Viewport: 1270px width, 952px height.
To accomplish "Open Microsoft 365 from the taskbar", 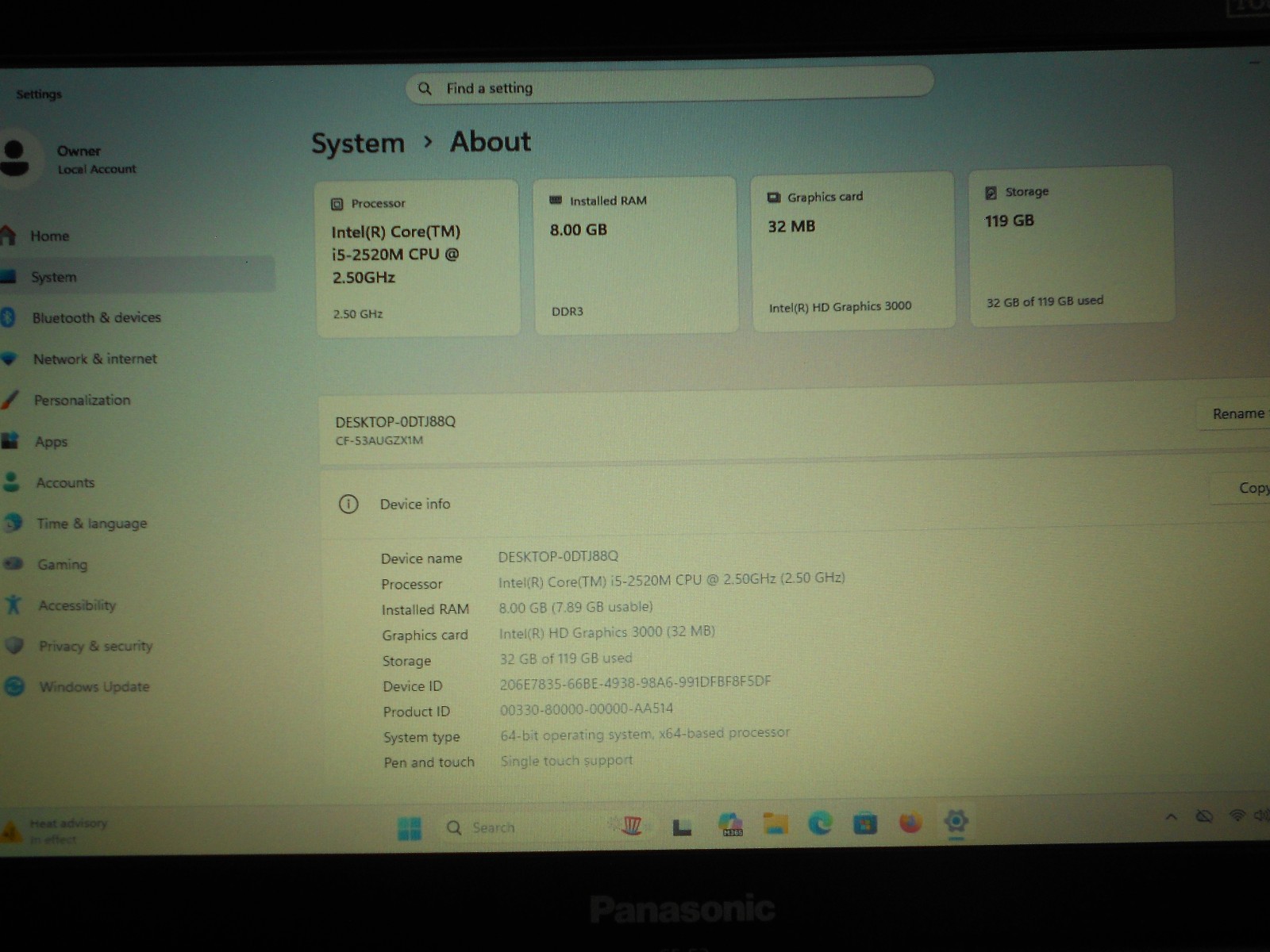I will point(730,824).
